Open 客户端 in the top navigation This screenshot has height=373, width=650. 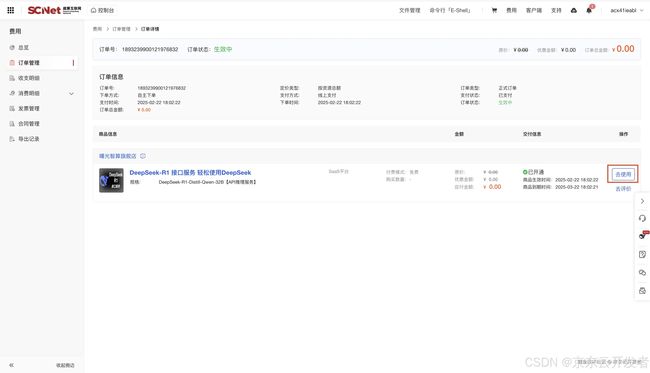534,10
